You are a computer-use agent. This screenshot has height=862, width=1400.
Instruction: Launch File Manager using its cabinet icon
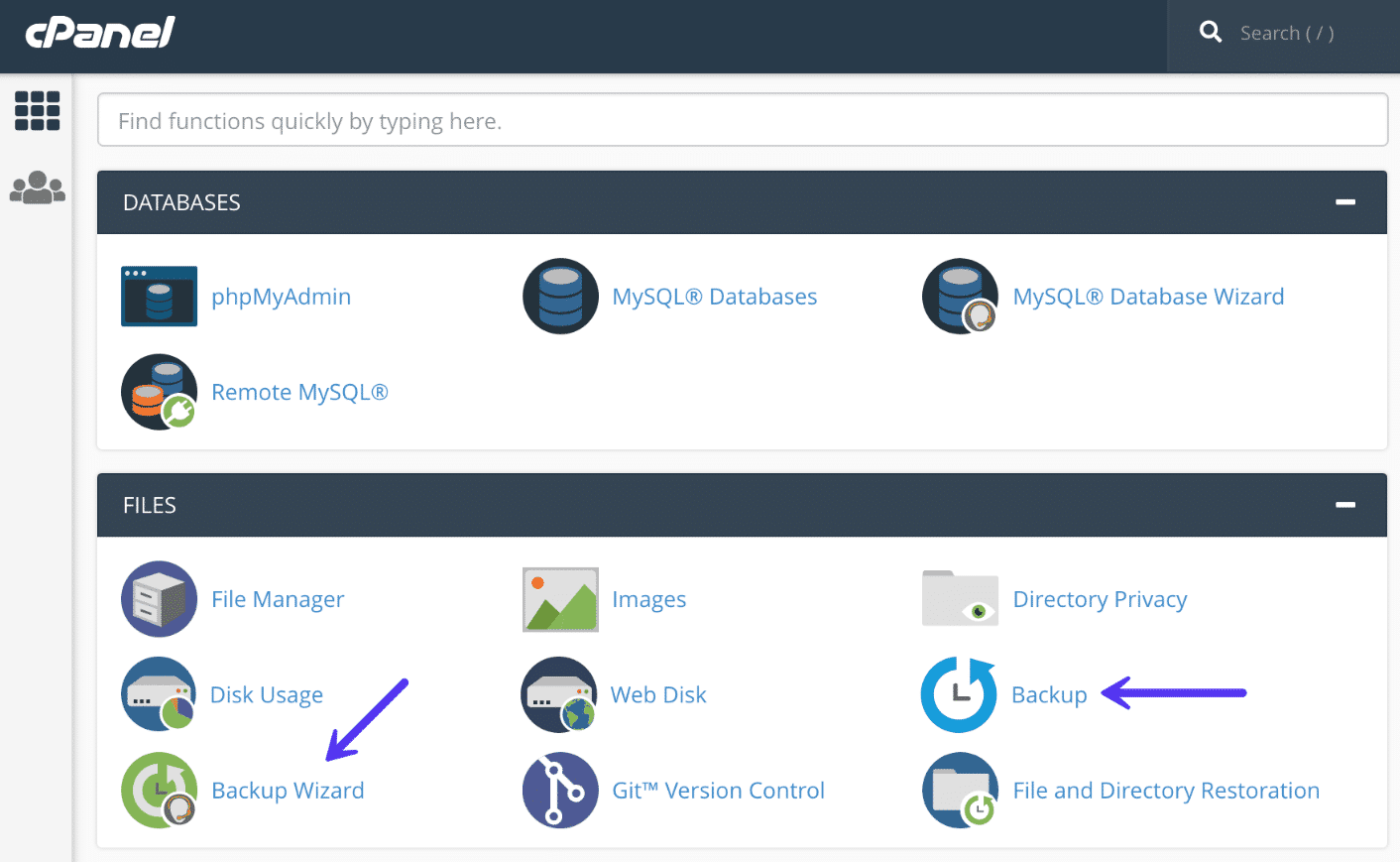[159, 599]
